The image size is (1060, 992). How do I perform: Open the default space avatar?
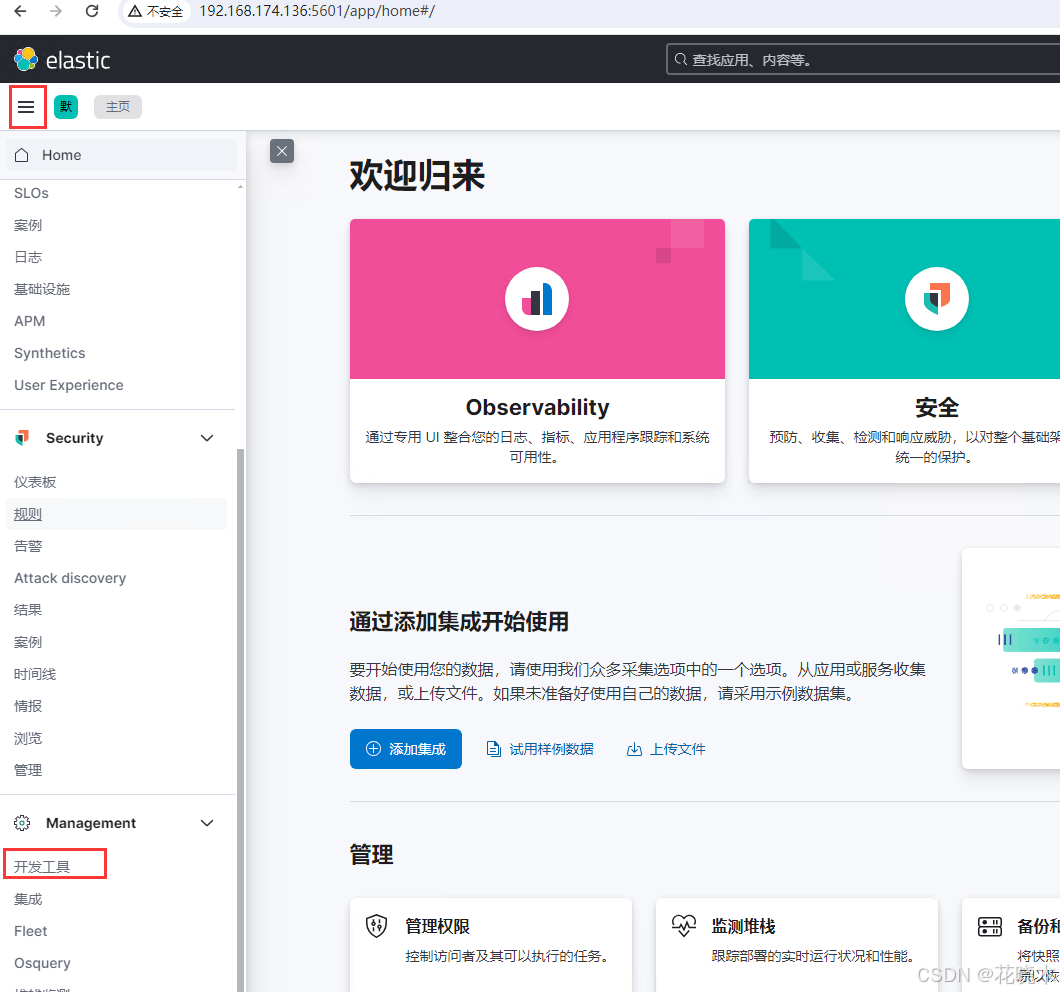(x=66, y=107)
